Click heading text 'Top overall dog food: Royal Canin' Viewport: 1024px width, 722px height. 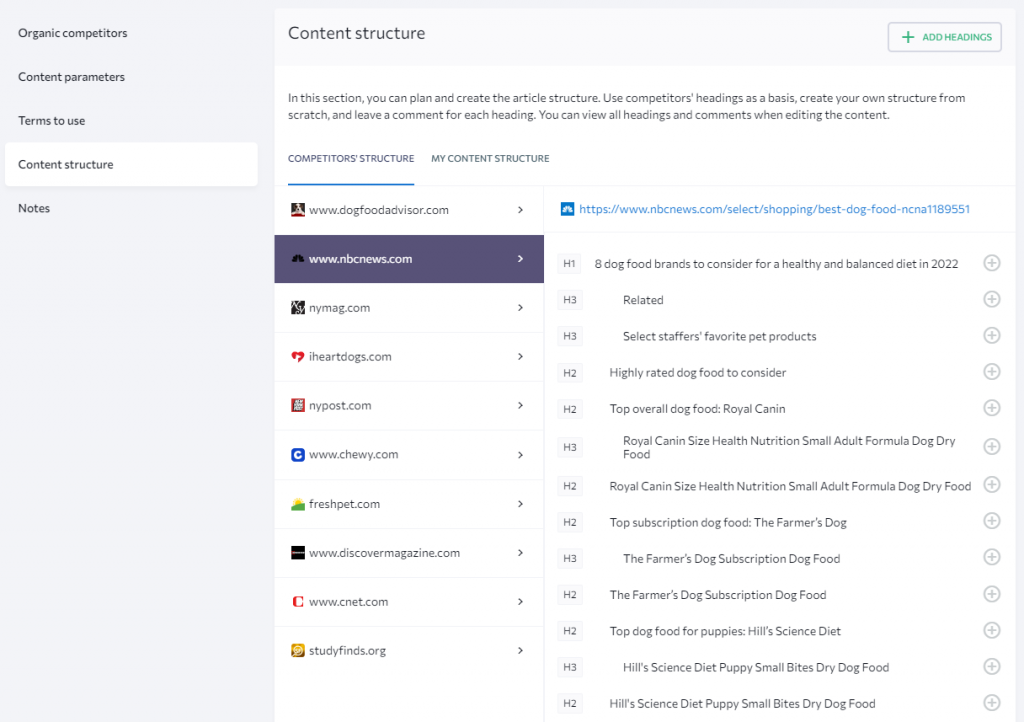[x=697, y=409]
